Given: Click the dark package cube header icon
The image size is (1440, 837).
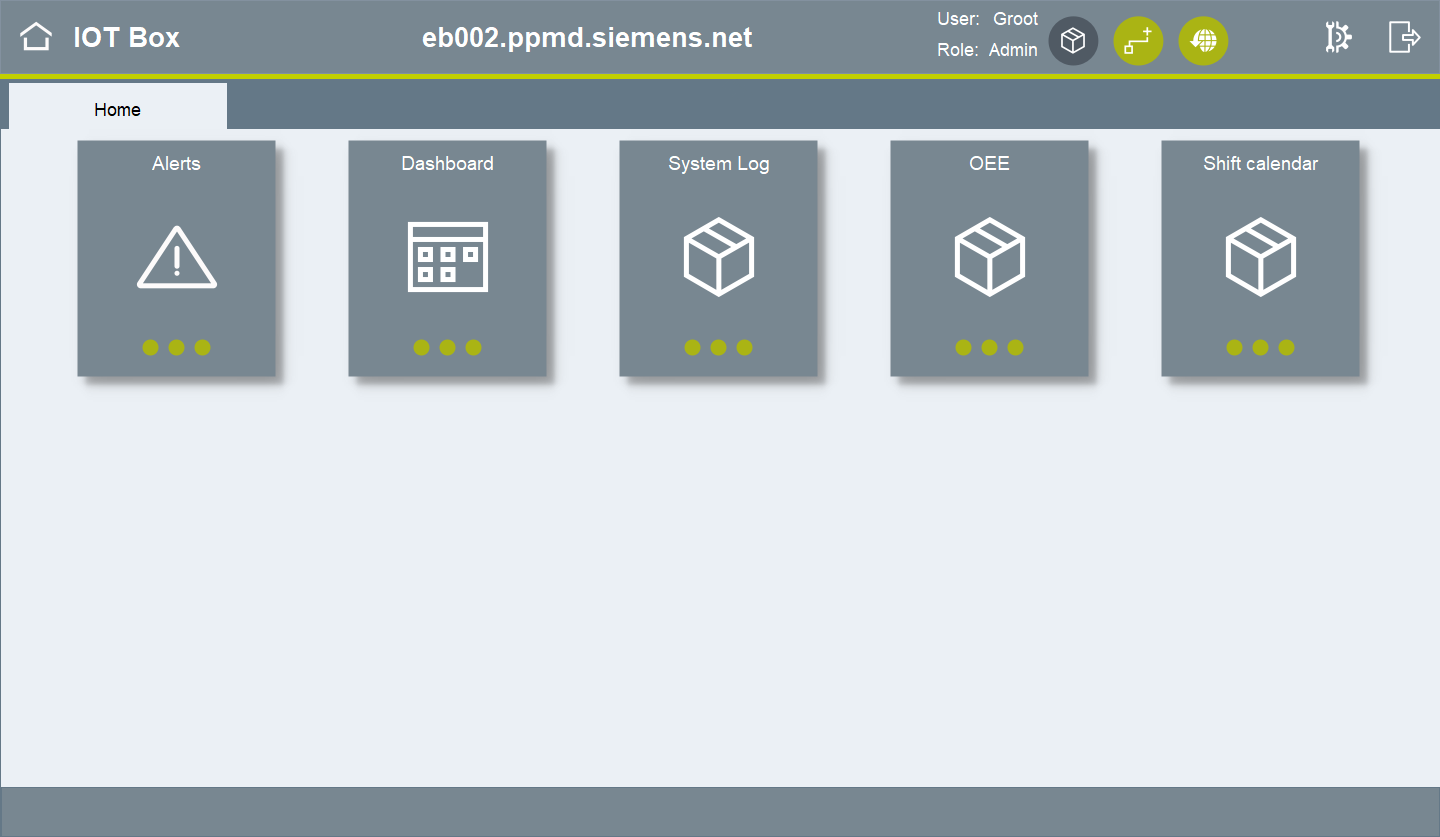Looking at the screenshot, I should pos(1073,41).
